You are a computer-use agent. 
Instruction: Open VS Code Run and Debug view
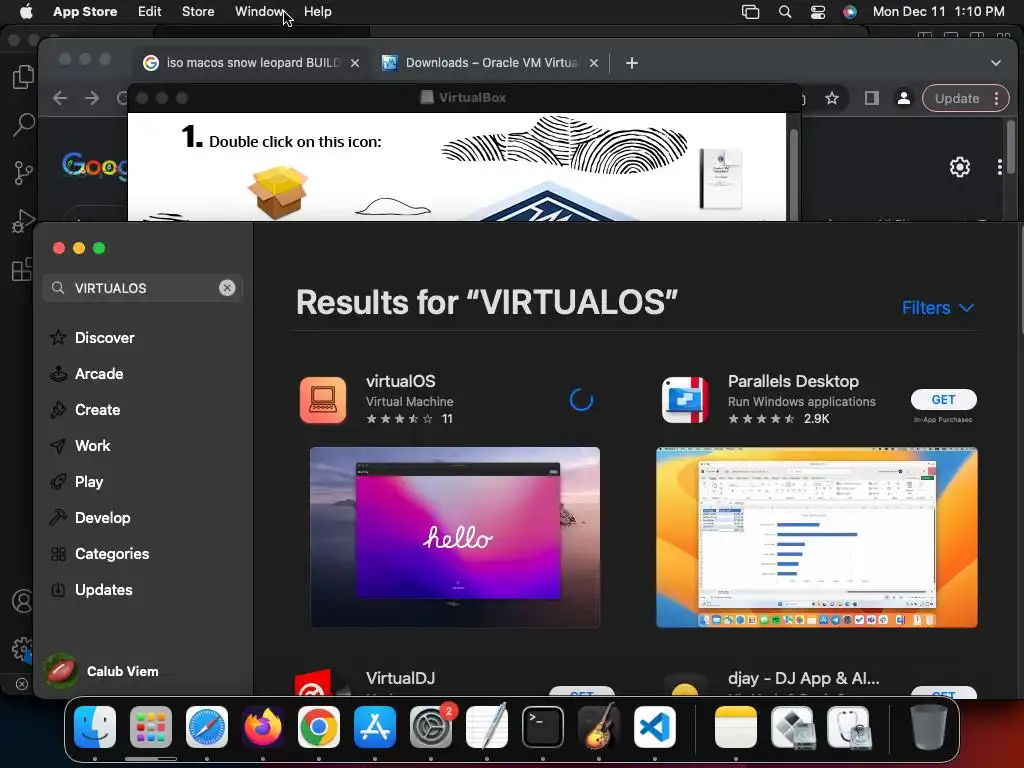[23, 221]
